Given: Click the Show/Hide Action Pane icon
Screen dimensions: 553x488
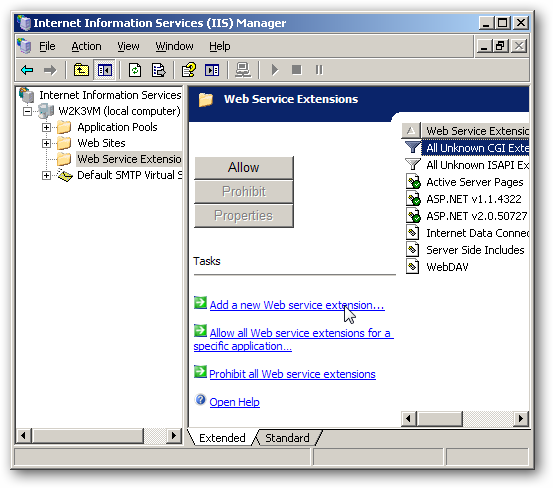Looking at the screenshot, I should pyautogui.click(x=212, y=70).
